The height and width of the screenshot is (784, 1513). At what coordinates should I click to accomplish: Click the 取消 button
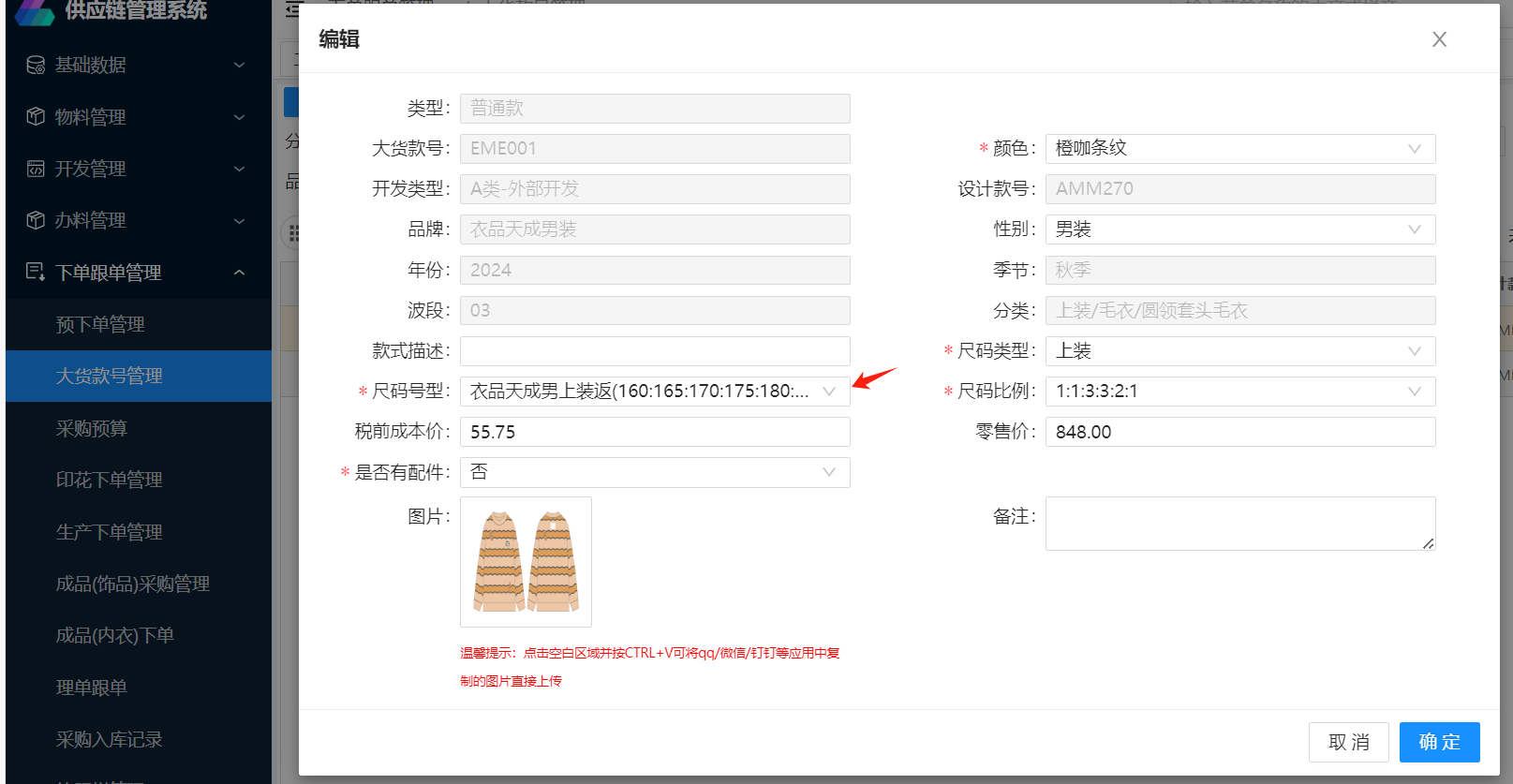click(1348, 742)
